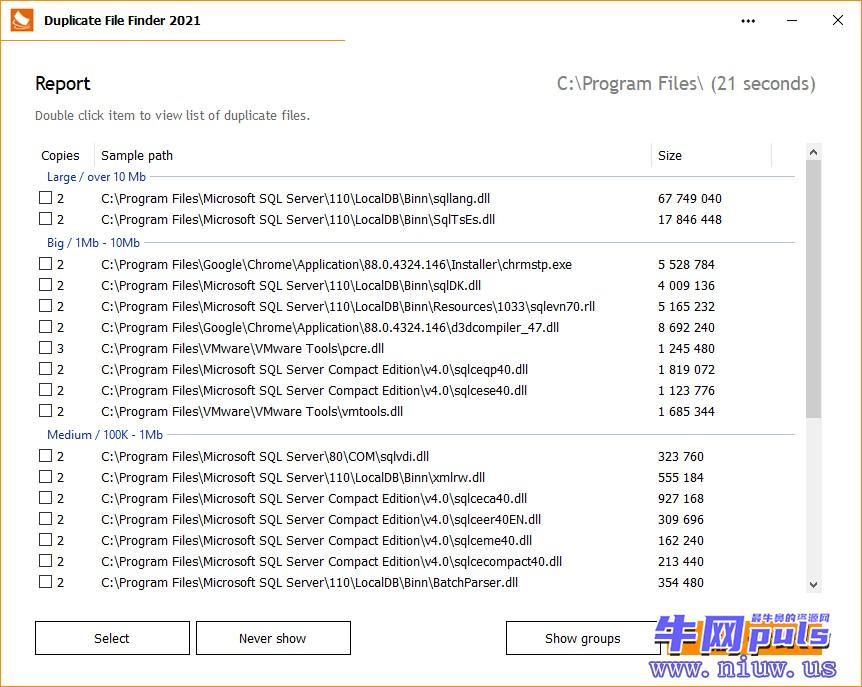The width and height of the screenshot is (862, 687).
Task: Select the d3dcompiler_47.dll path row
Action: [x=330, y=328]
